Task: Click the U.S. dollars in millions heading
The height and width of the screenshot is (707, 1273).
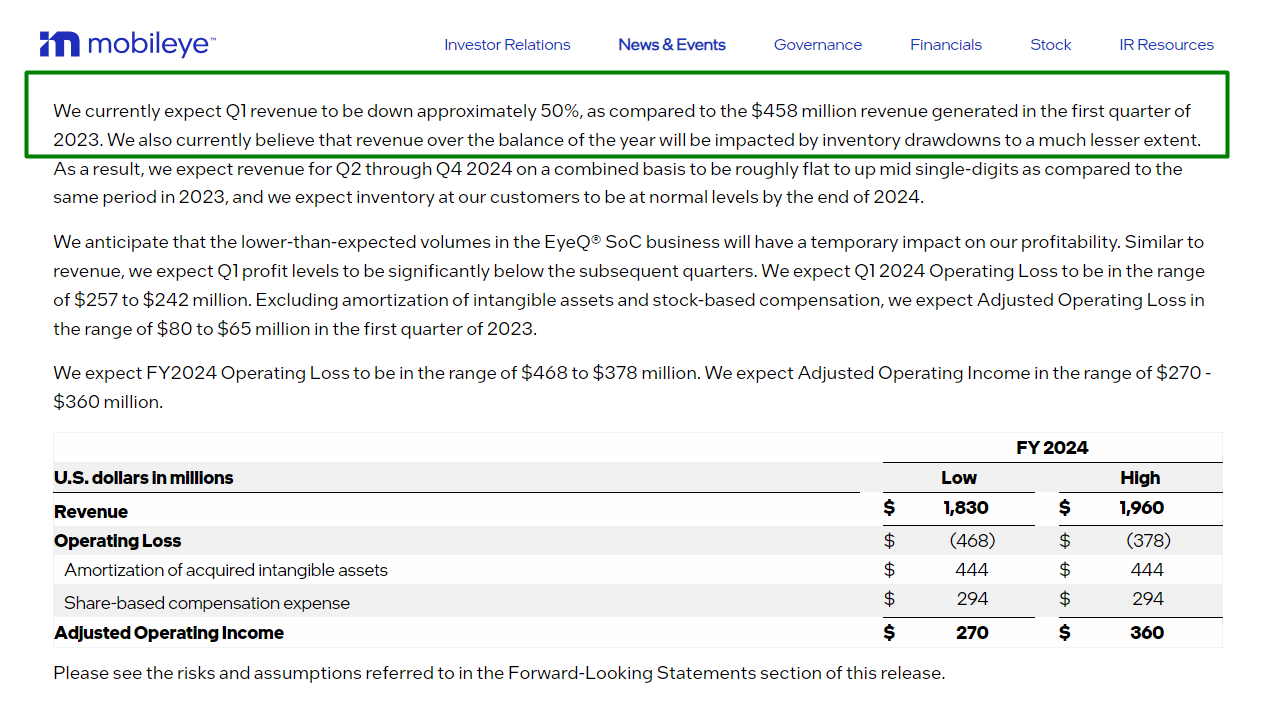Action: point(143,478)
